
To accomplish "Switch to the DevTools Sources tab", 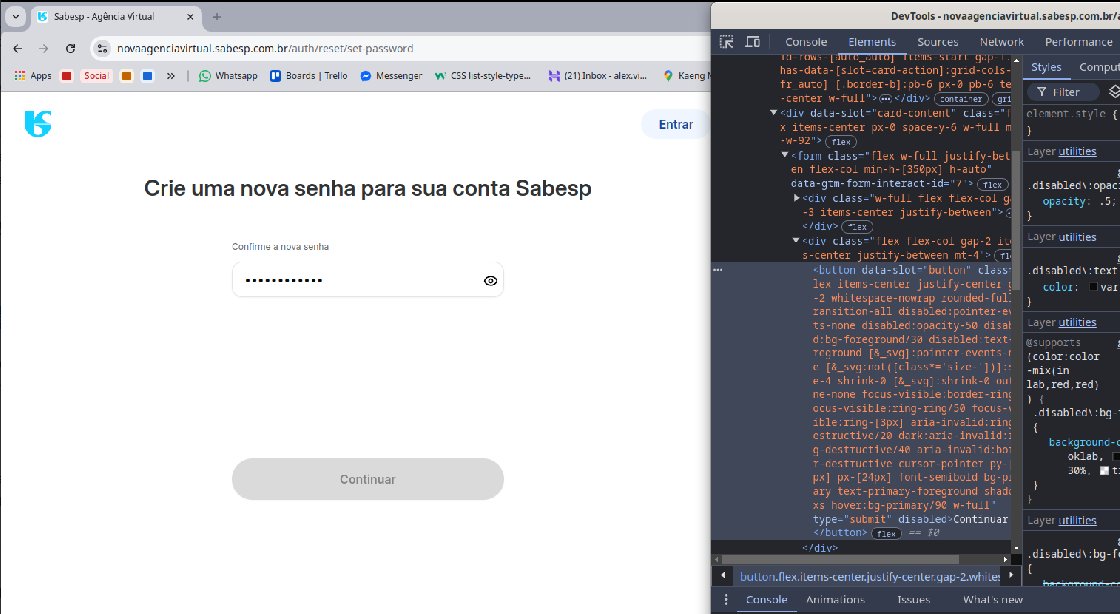I will 937,42.
